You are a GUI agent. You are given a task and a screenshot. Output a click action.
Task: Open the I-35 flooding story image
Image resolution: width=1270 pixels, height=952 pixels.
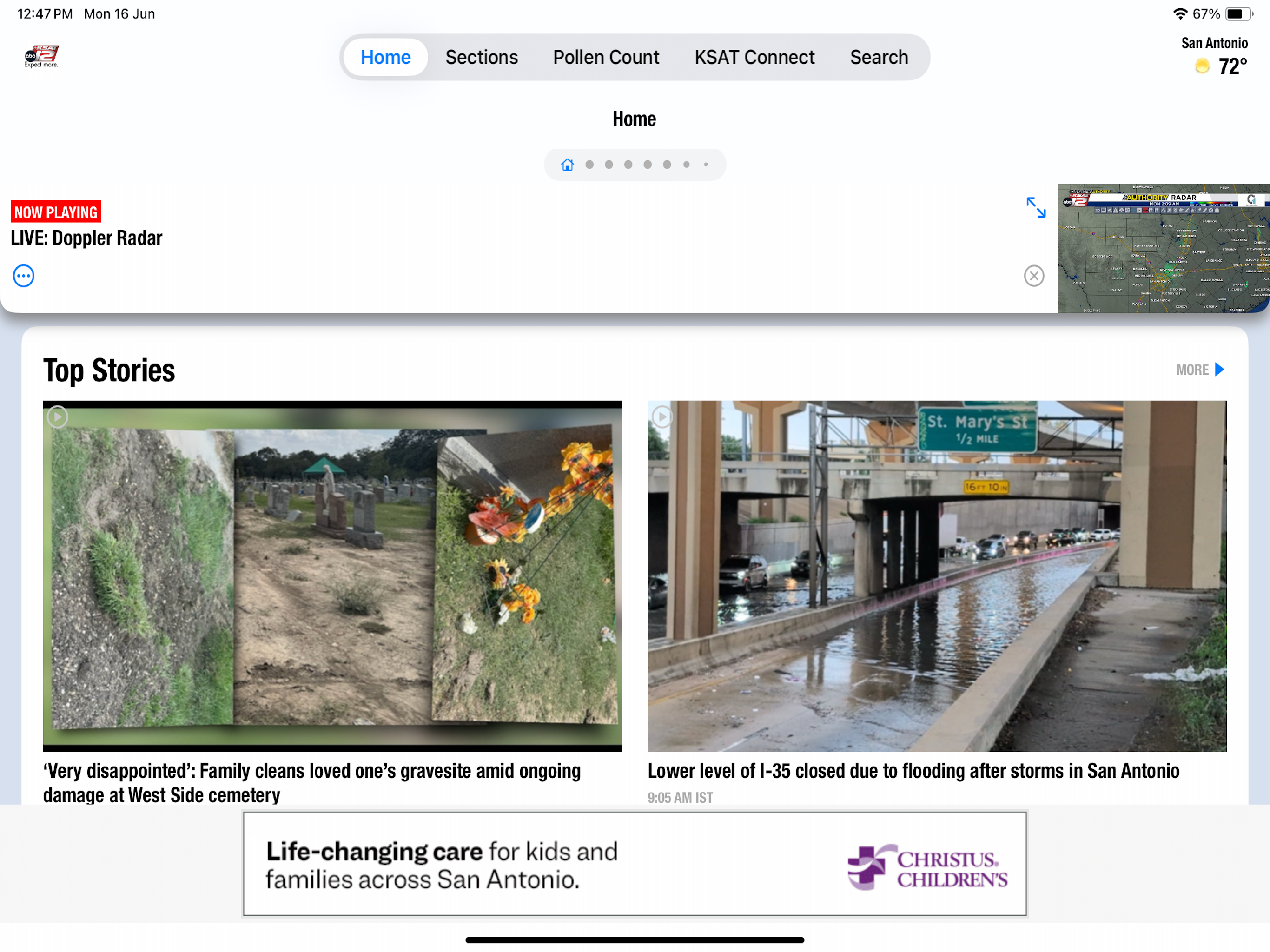tap(937, 576)
